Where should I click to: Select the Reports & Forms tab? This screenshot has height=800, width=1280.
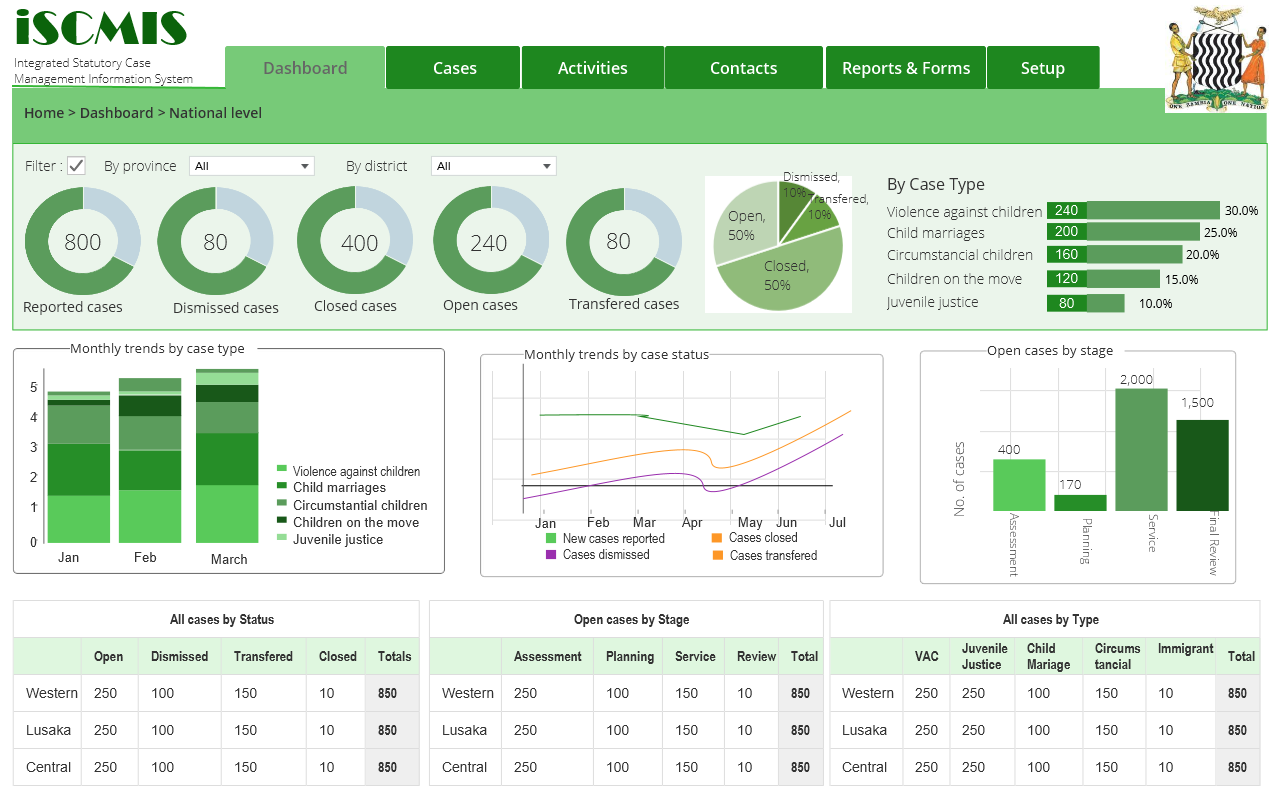tap(906, 68)
